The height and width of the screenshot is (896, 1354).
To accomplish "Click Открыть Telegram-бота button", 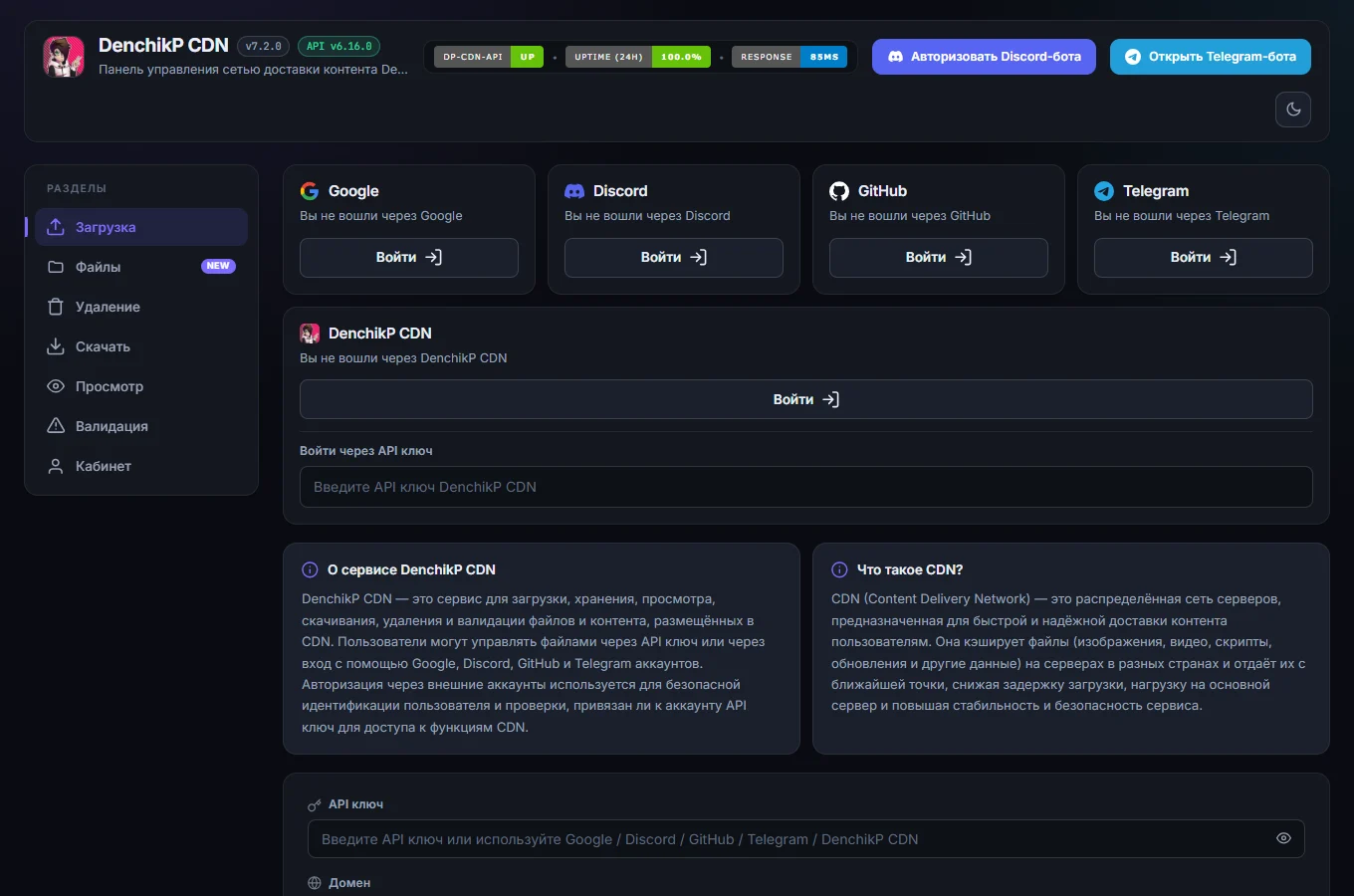I will tap(1211, 57).
